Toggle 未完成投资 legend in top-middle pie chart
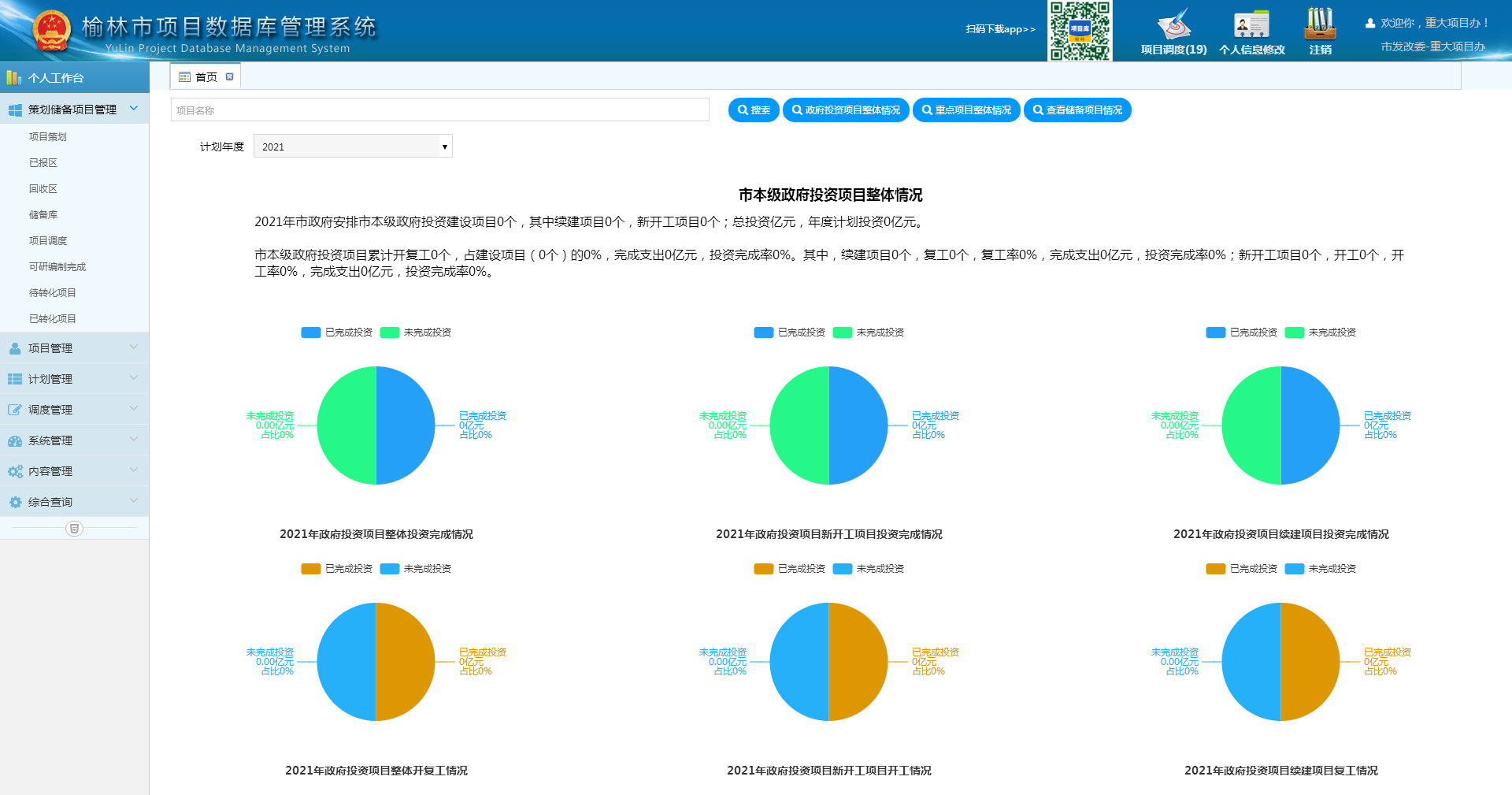Screen dimensions: 1512x795 coord(869,332)
